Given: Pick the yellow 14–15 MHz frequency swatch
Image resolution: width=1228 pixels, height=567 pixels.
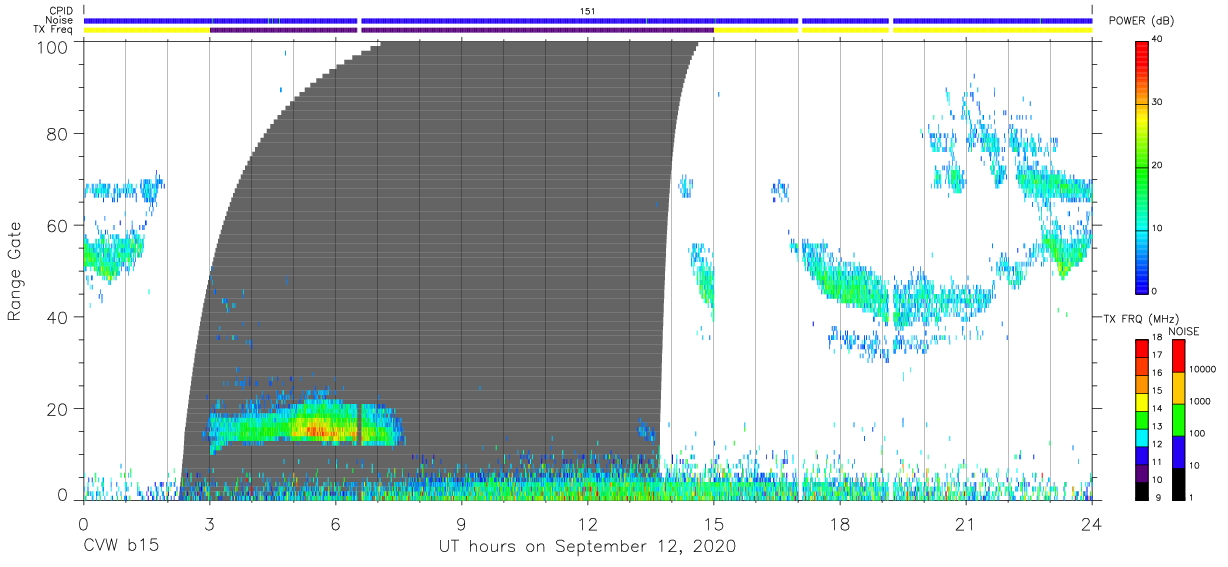Looking at the screenshot, I should pyautogui.click(x=1141, y=402).
